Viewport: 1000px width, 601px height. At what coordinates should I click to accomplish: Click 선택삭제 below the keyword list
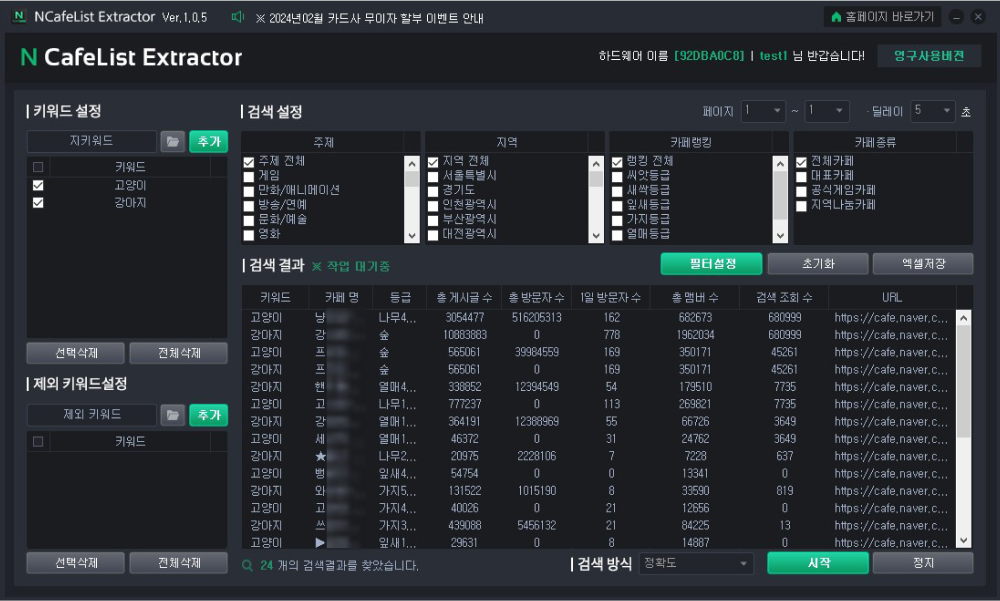point(76,353)
